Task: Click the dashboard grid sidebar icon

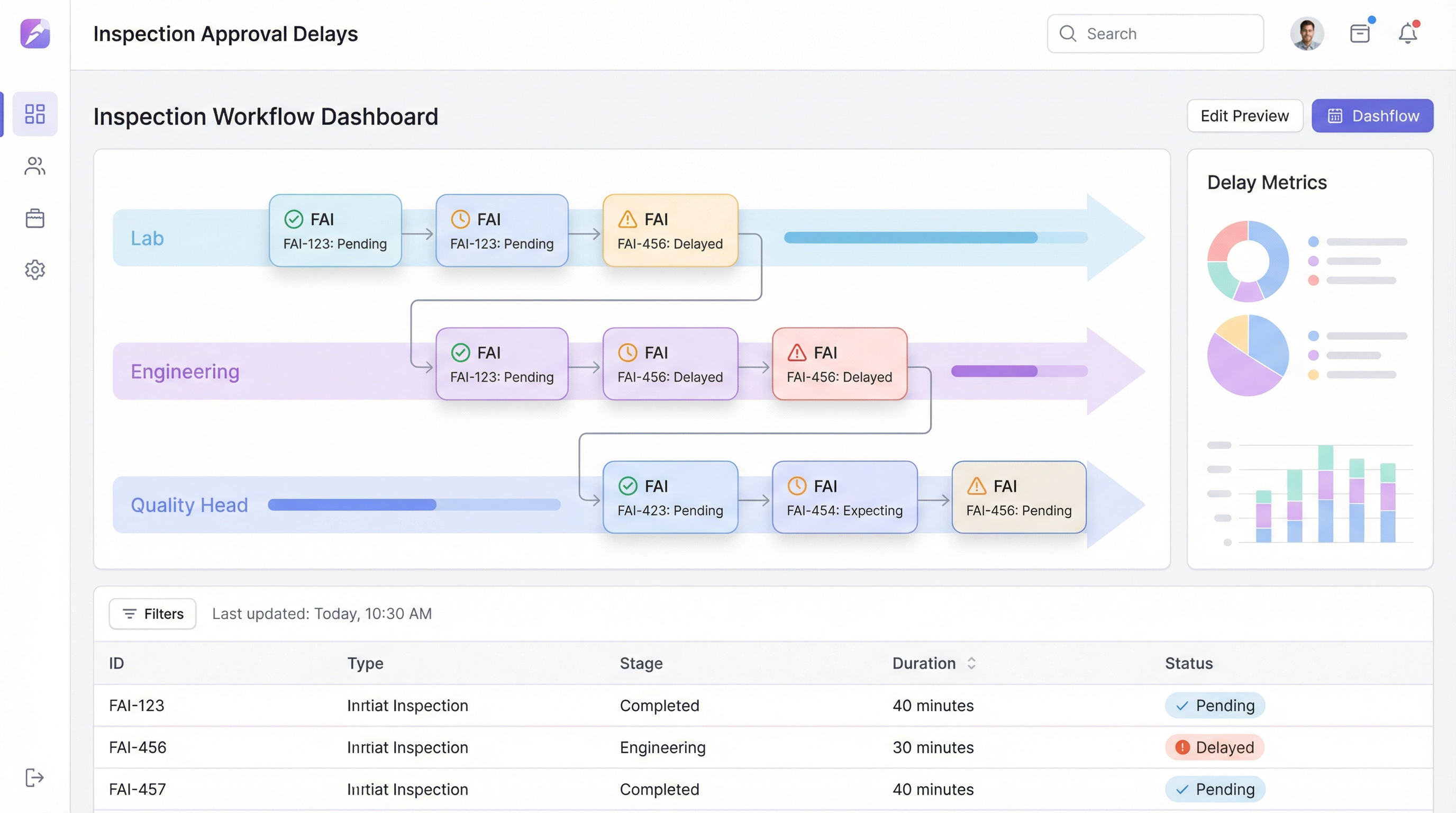Action: [x=35, y=114]
